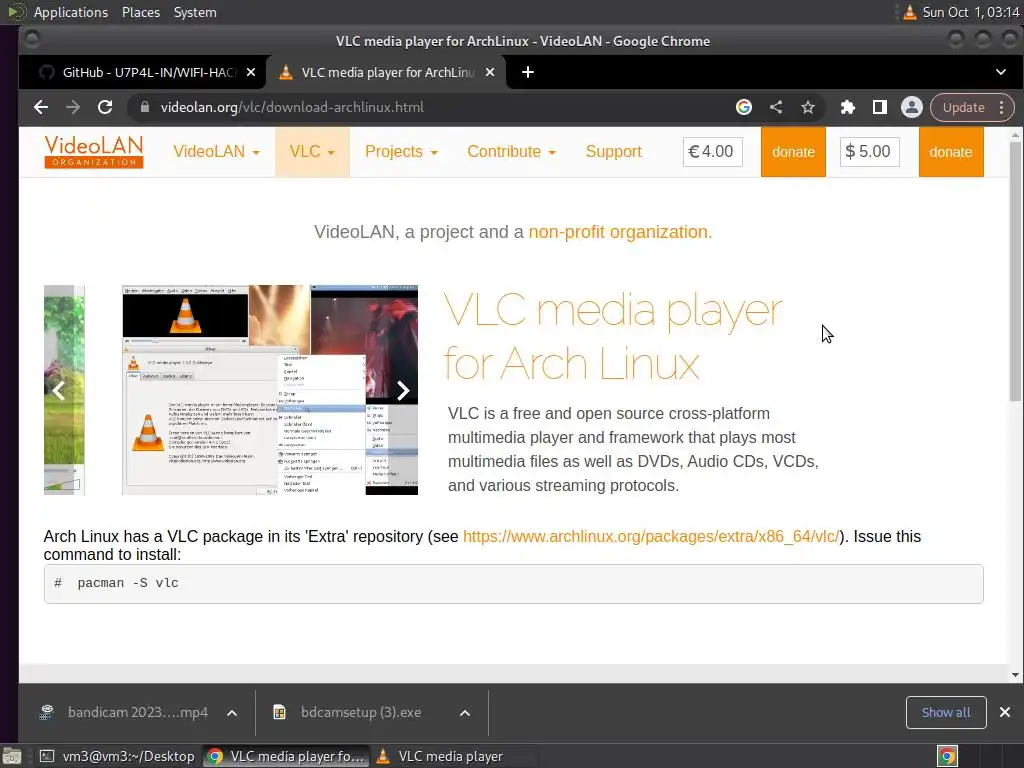
Task: Click the VLC cone tray icon
Action: click(x=910, y=12)
